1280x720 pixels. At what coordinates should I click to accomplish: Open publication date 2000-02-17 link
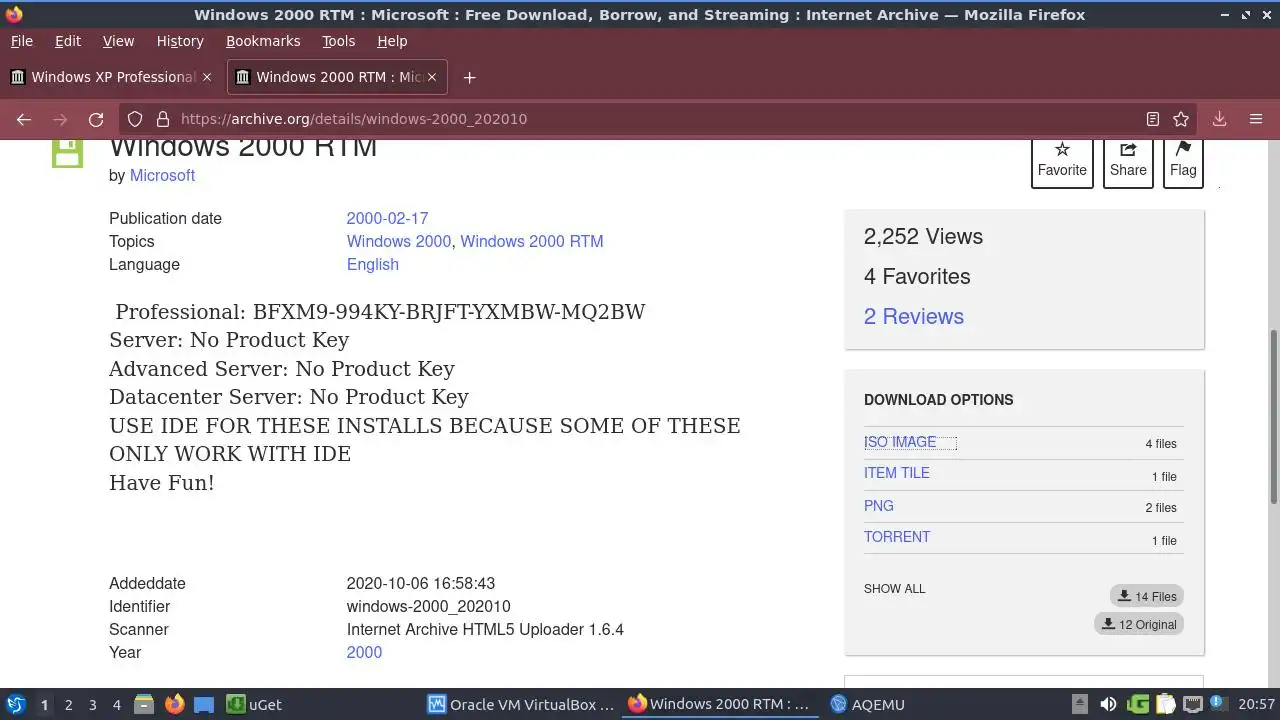coord(387,218)
